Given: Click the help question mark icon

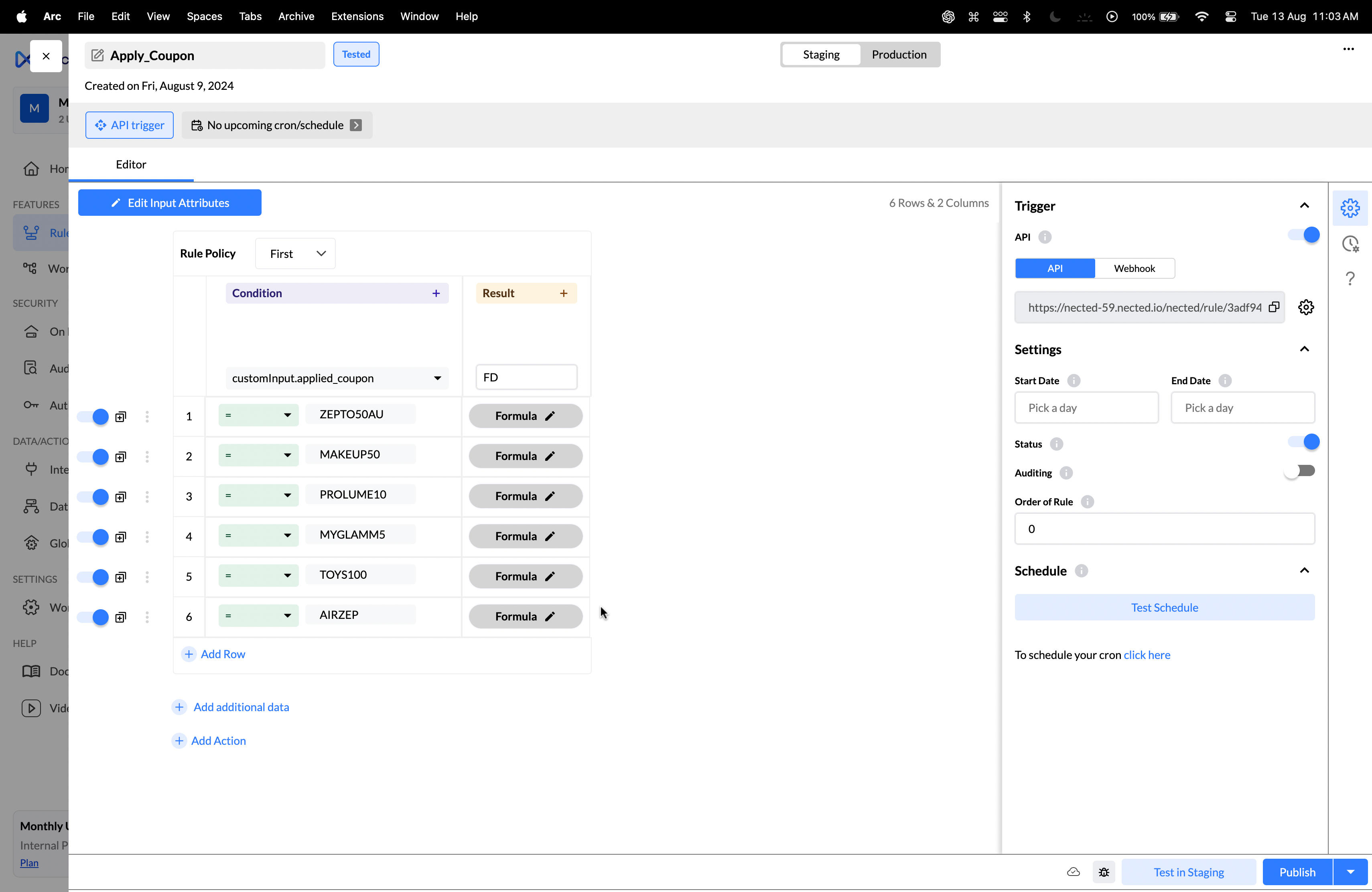Looking at the screenshot, I should tap(1350, 279).
